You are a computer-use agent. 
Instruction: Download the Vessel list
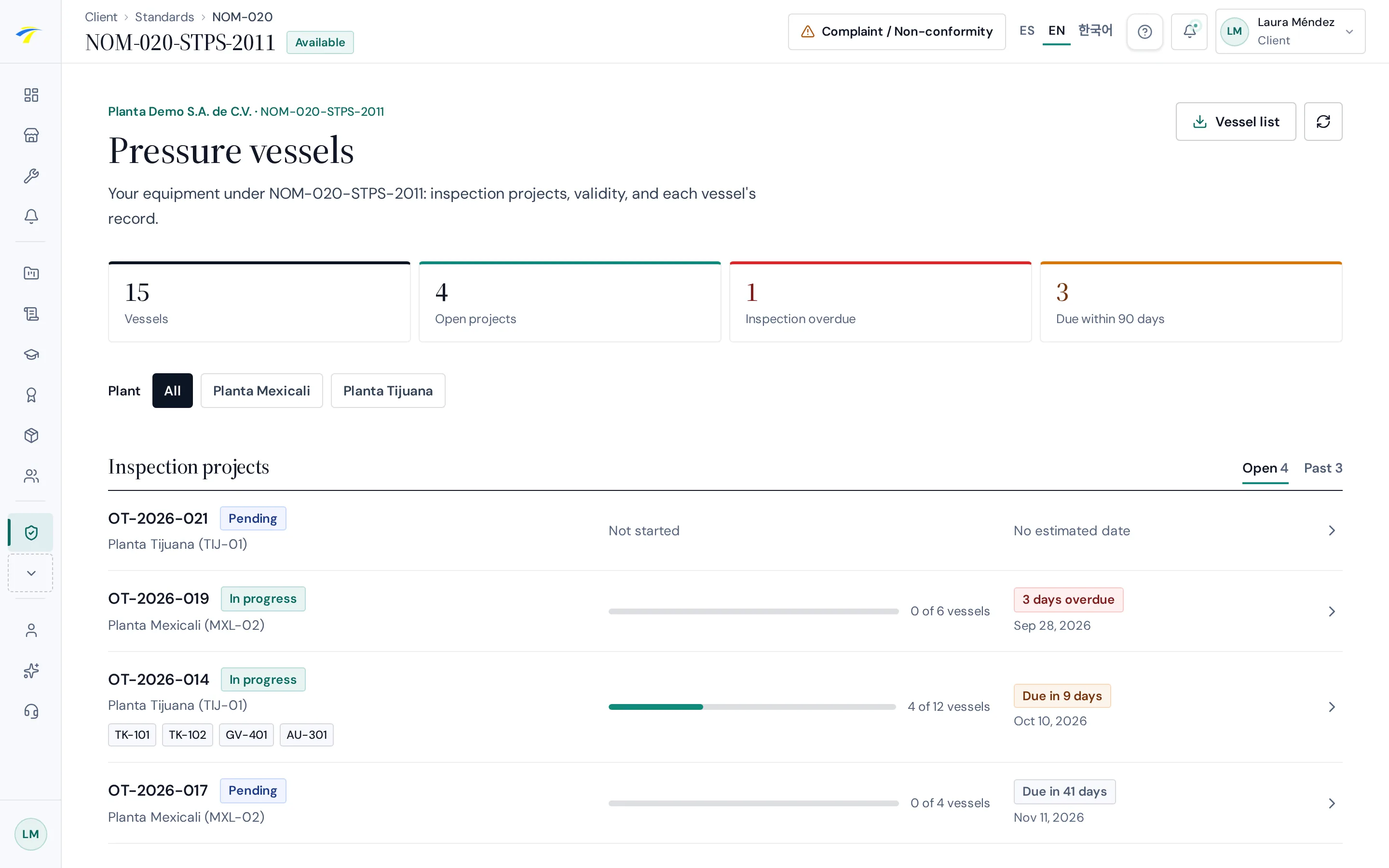tap(1236, 122)
